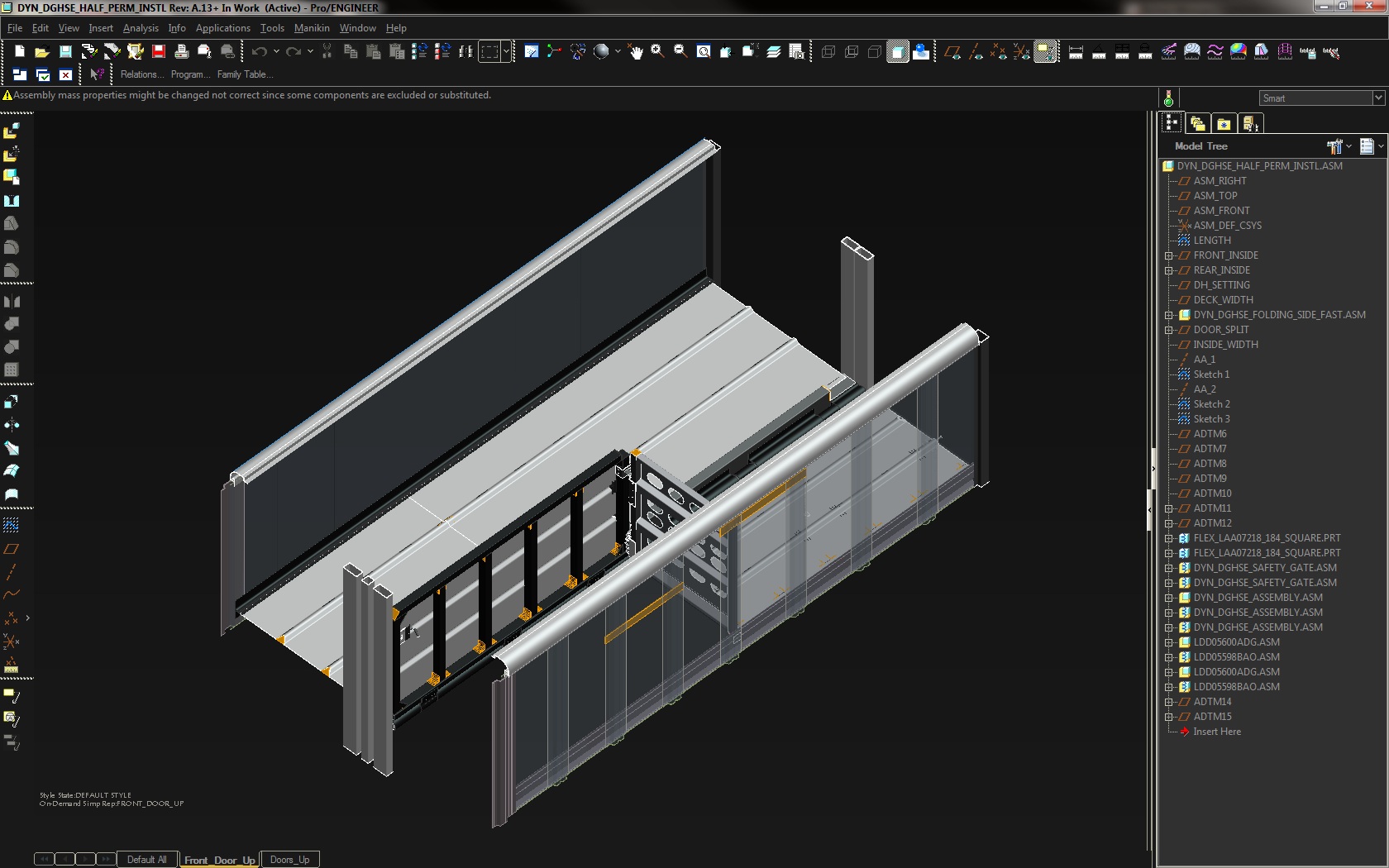Click the Family Table... button
This screenshot has width=1389, height=868.
coord(245,74)
